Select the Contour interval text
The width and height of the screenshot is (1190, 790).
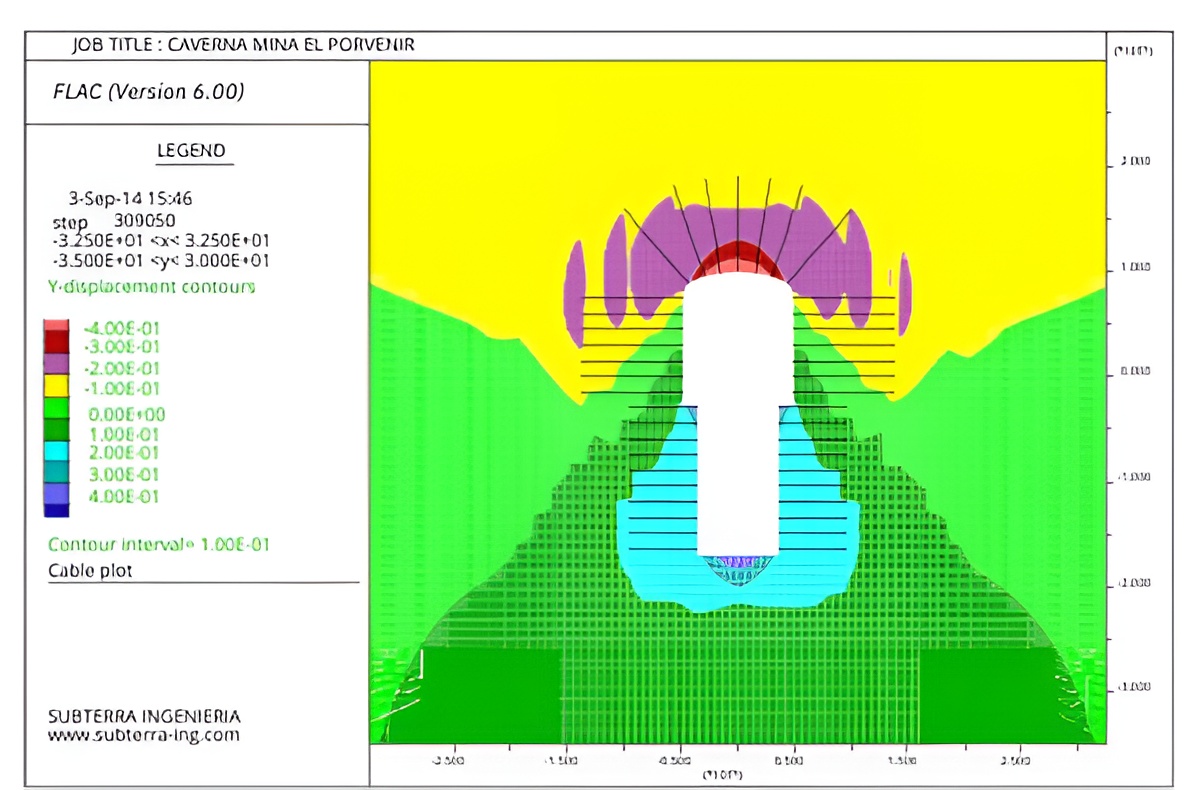(x=159, y=545)
